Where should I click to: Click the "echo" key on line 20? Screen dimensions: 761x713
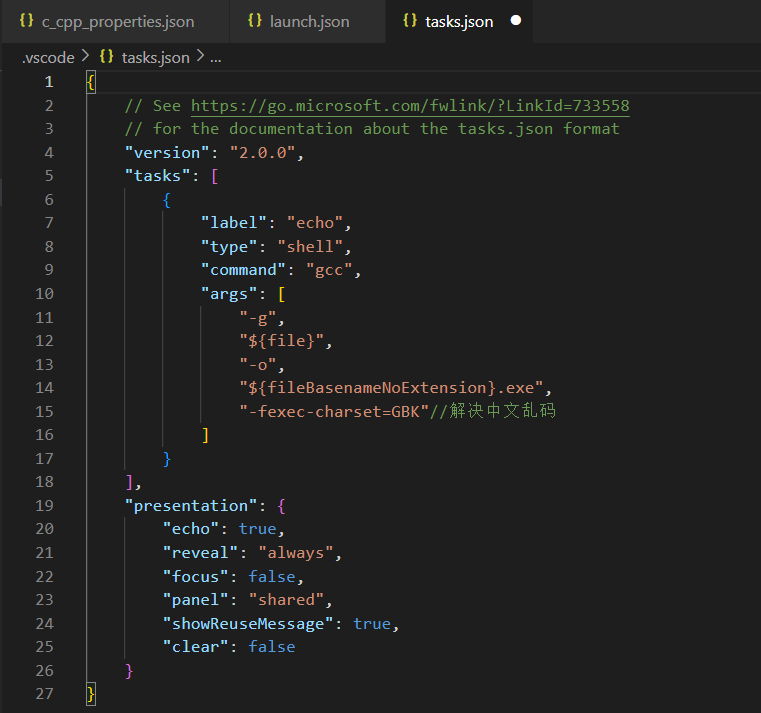(x=191, y=529)
